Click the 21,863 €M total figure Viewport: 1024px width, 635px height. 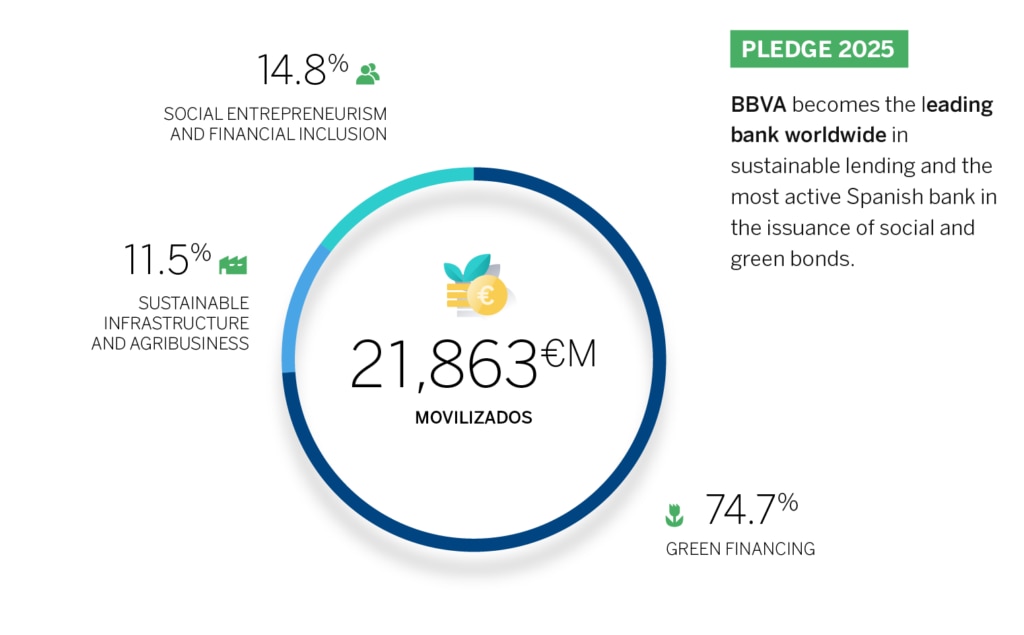coord(473,363)
